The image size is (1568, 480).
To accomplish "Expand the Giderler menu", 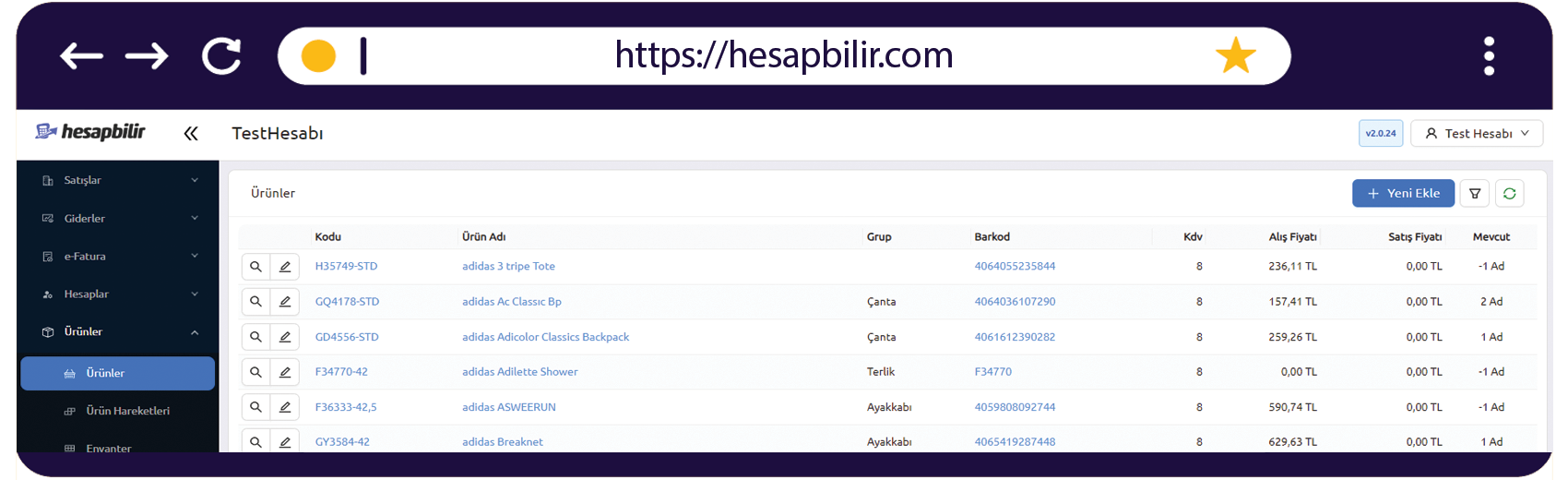I will [x=118, y=219].
